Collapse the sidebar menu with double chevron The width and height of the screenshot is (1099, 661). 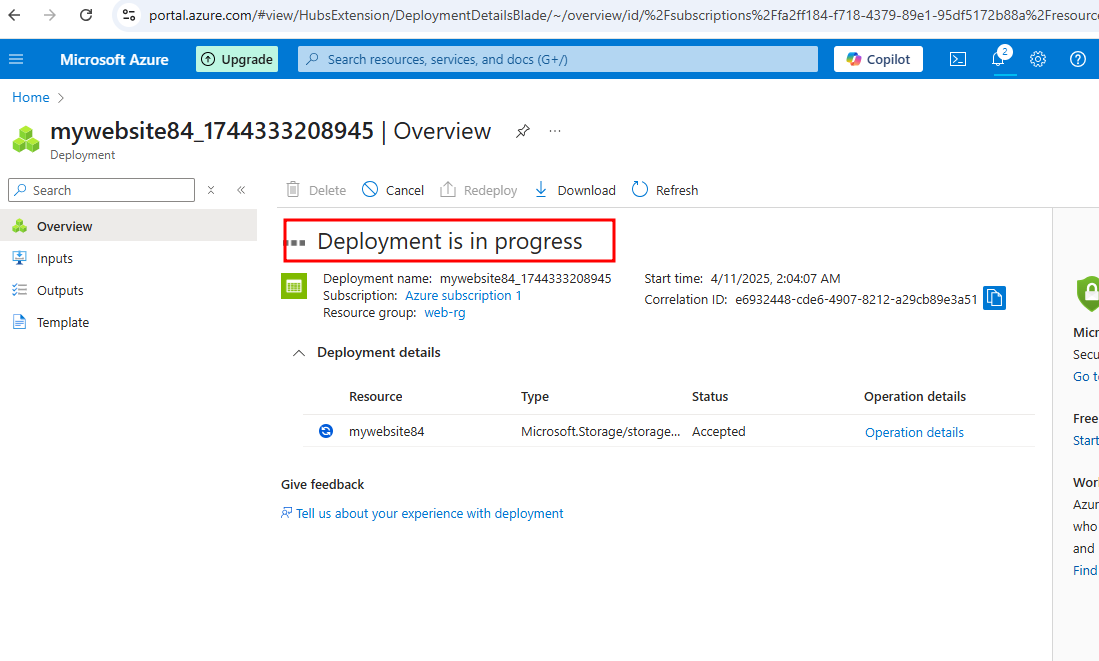[241, 190]
